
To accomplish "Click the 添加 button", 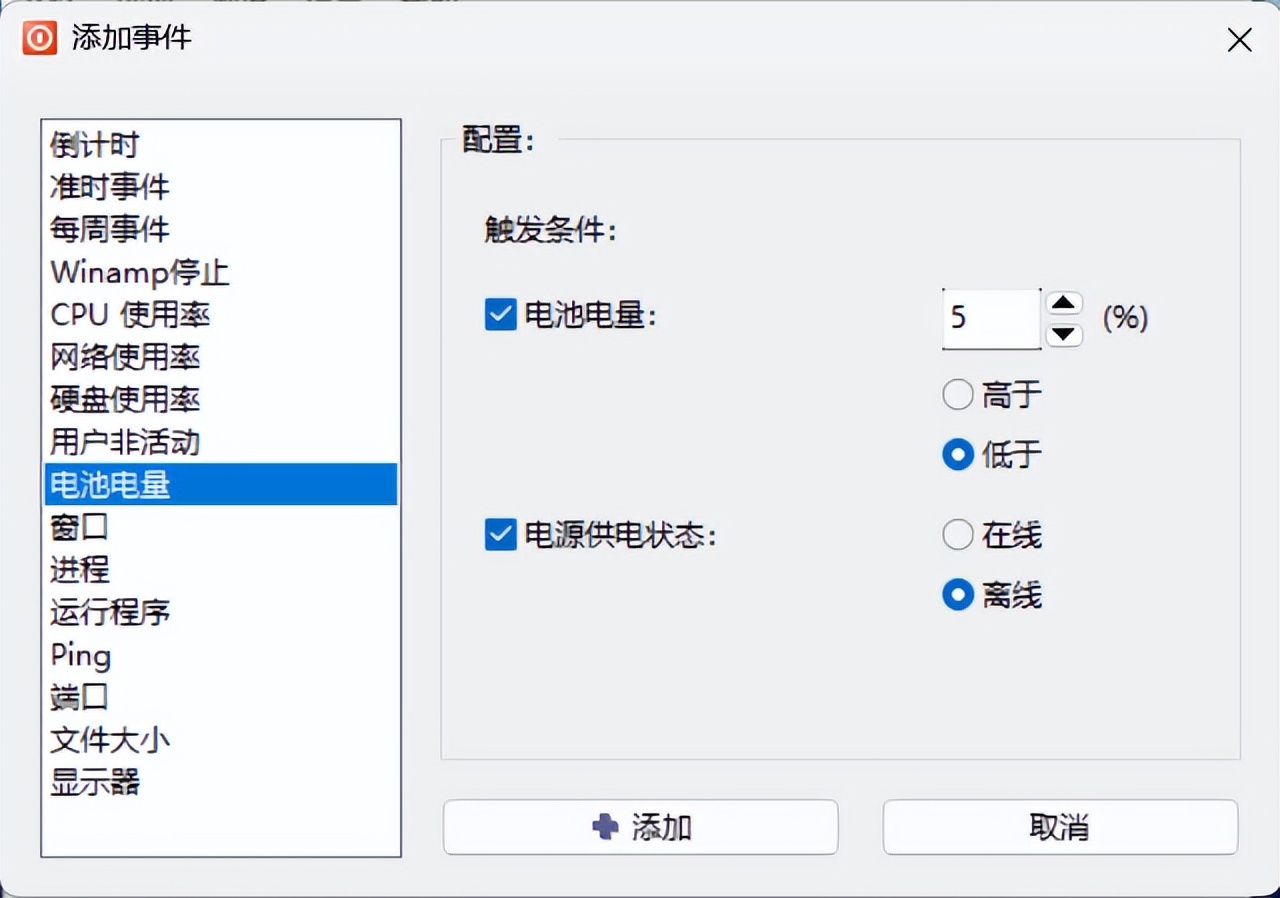I will click(x=640, y=827).
